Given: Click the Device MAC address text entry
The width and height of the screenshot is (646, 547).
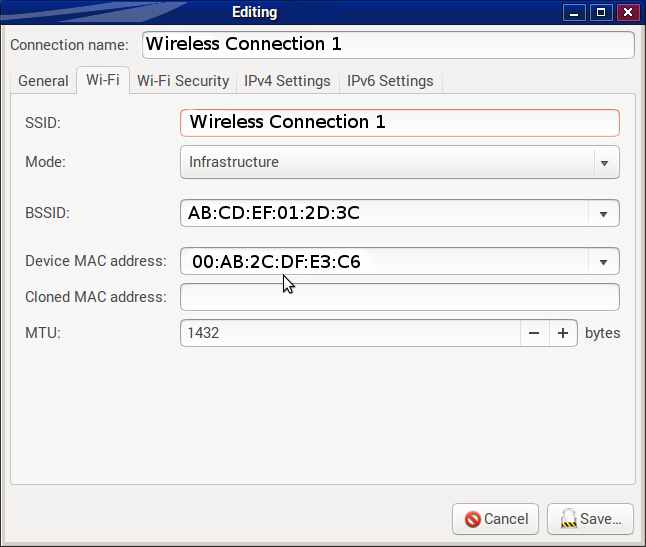Looking at the screenshot, I should [385, 262].
